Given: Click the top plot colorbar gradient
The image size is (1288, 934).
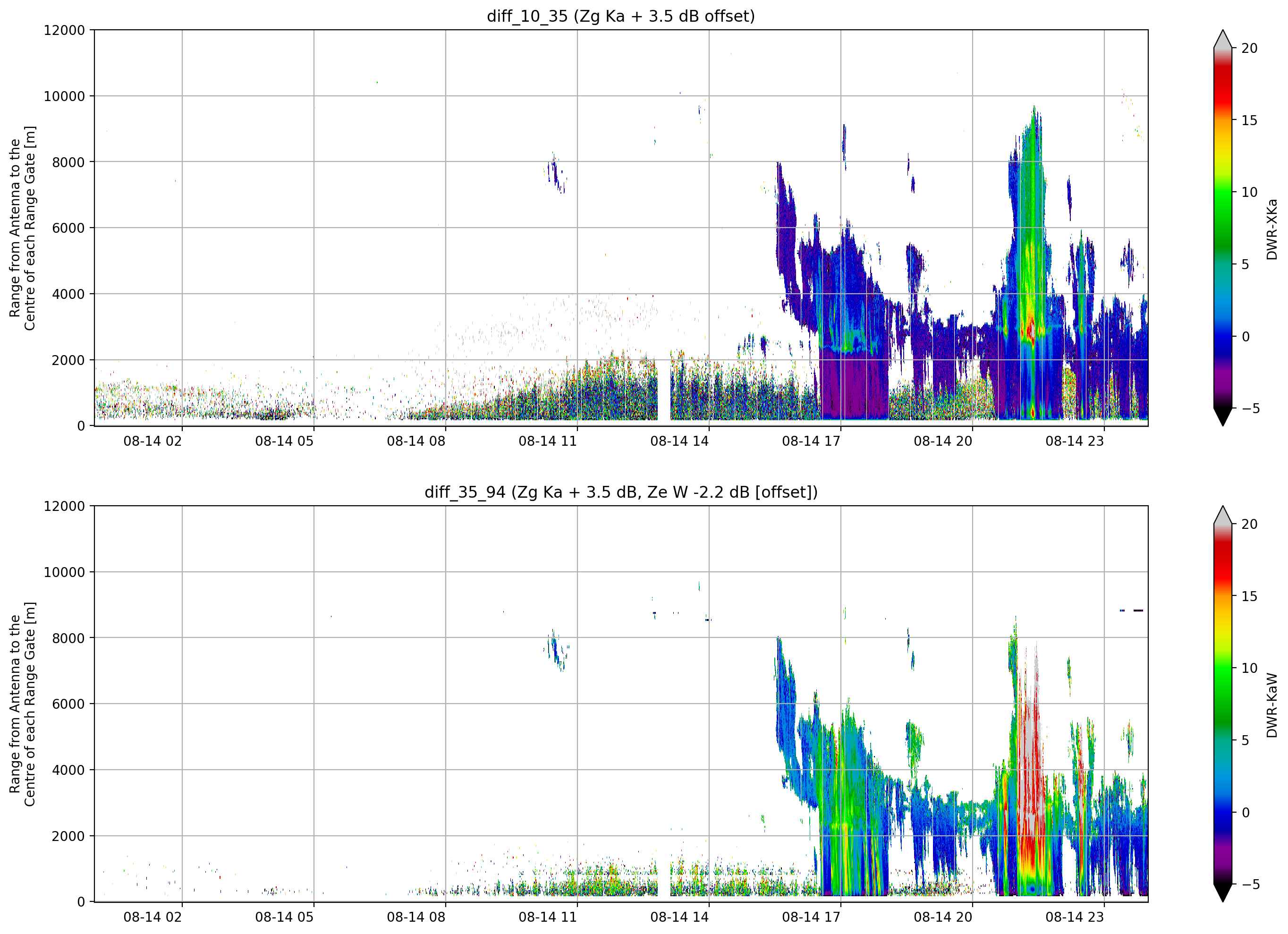Looking at the screenshot, I should click(1223, 228).
